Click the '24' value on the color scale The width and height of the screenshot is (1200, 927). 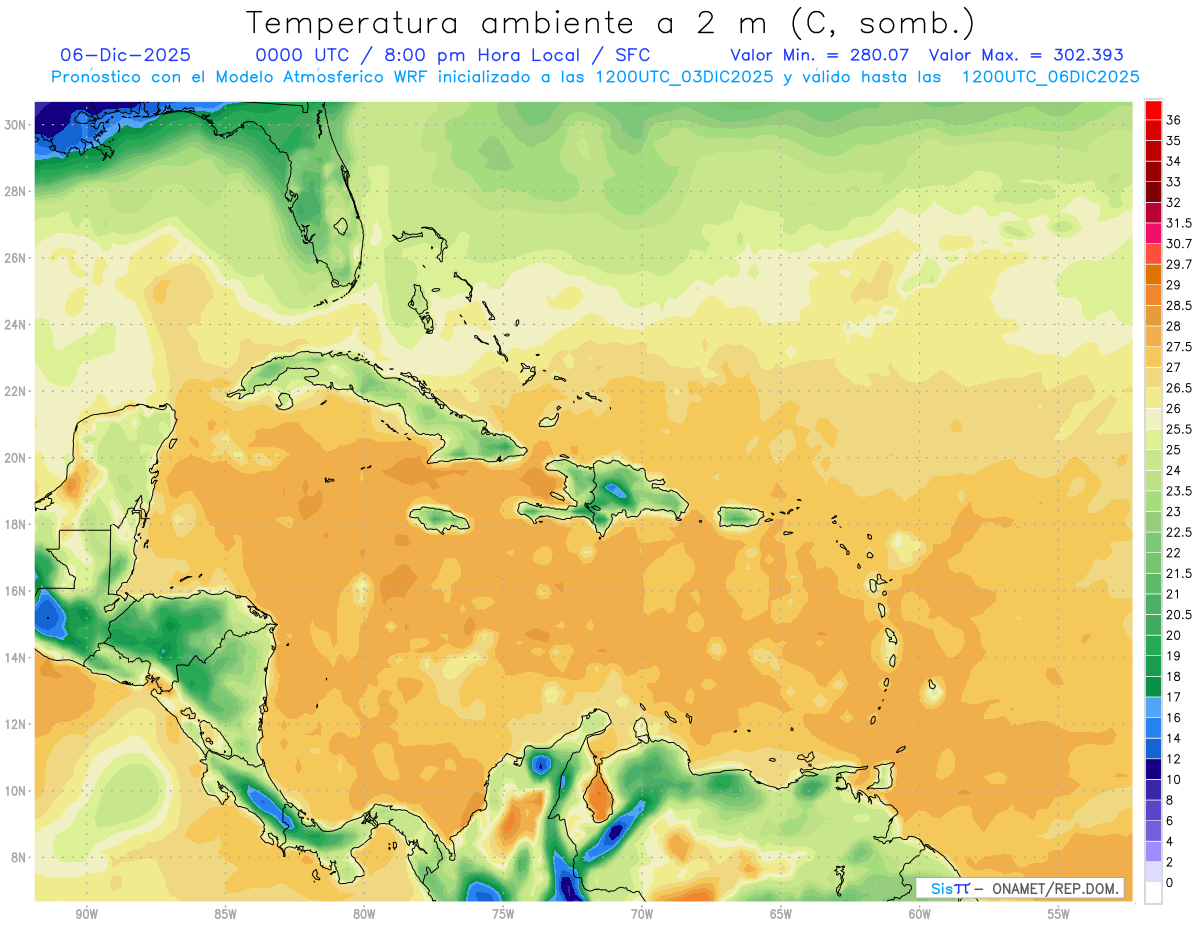tap(1174, 471)
